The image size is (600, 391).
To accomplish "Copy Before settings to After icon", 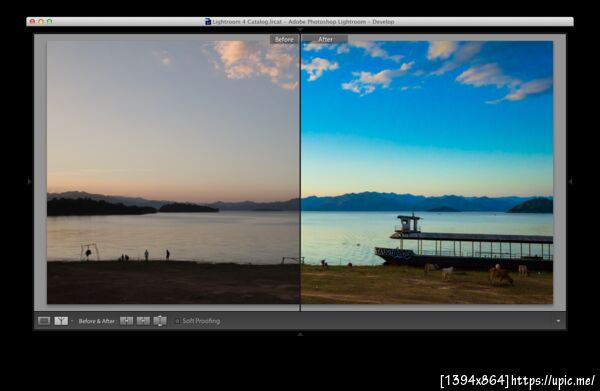I will 127,321.
